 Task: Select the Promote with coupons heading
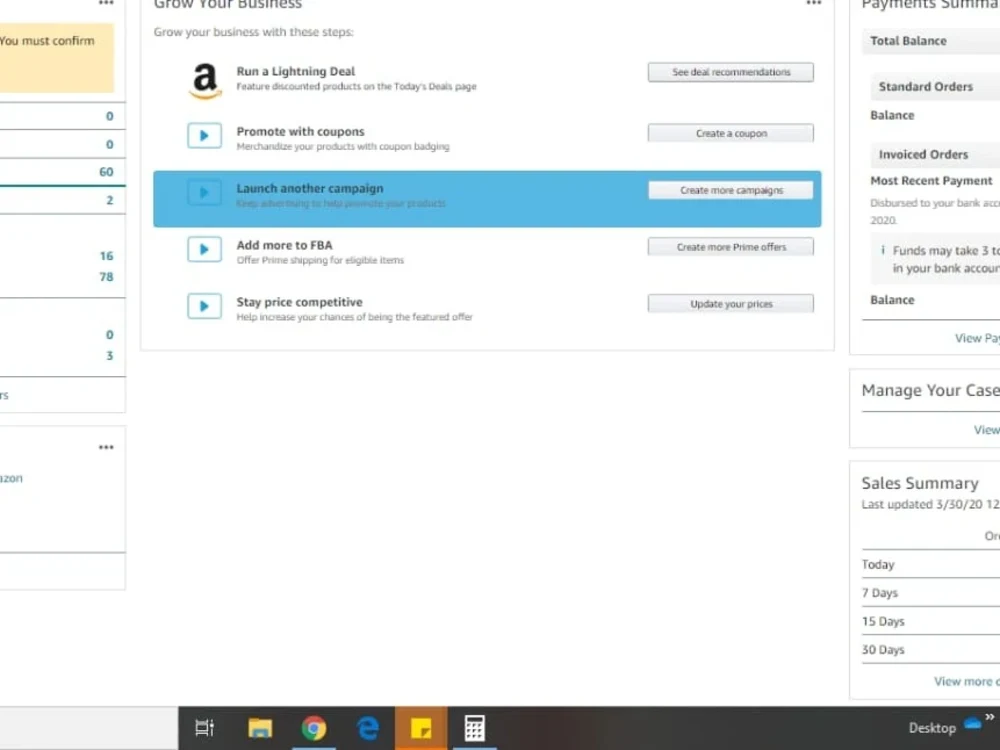coord(300,131)
